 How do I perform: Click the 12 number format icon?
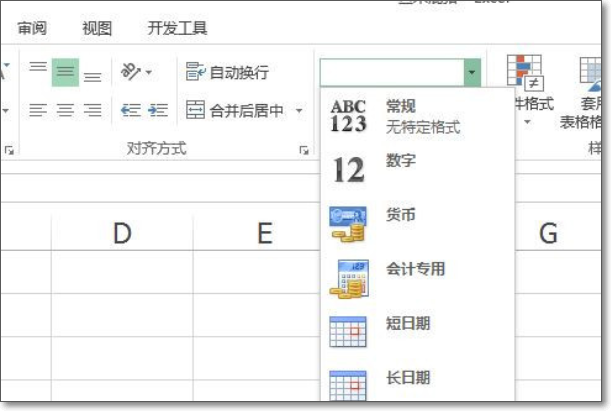(x=348, y=170)
